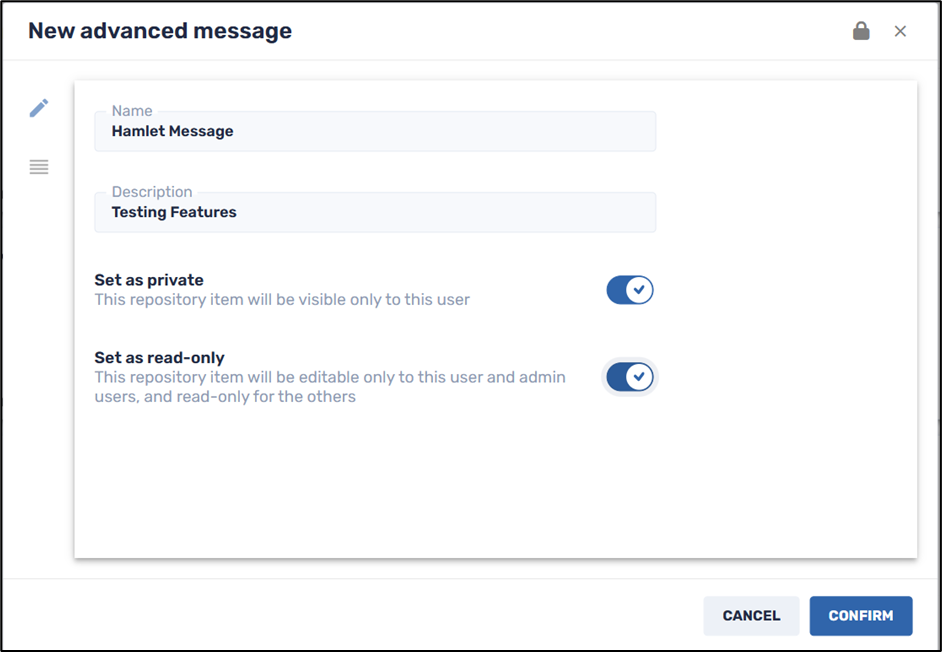942x652 pixels.
Task: Click inside the Name field showing Hamlet Message
Action: point(375,131)
